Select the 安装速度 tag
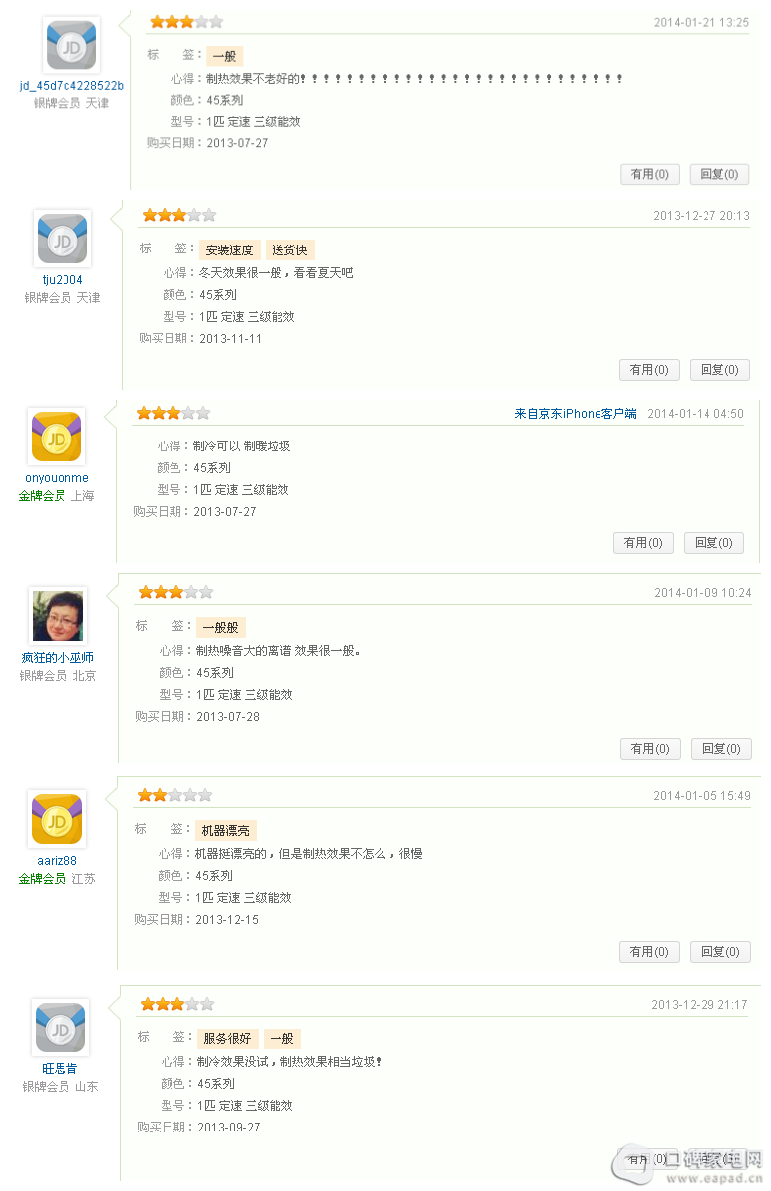 (x=229, y=250)
